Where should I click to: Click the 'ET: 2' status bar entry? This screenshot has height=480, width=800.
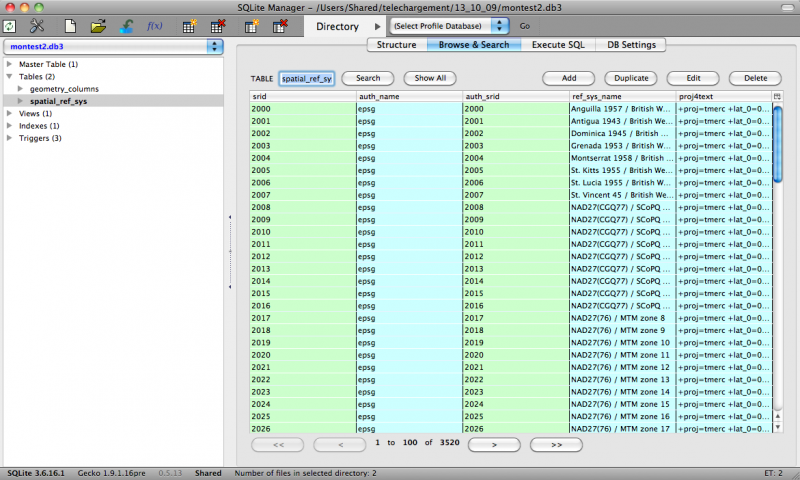pyautogui.click(x=773, y=473)
